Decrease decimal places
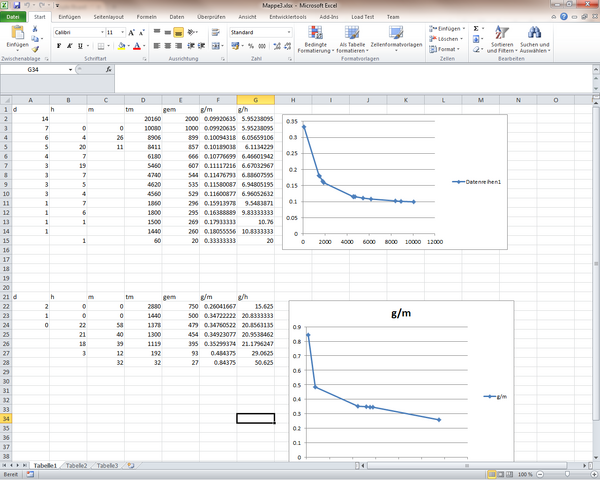Screen dimensions: 600x480 [288, 46]
